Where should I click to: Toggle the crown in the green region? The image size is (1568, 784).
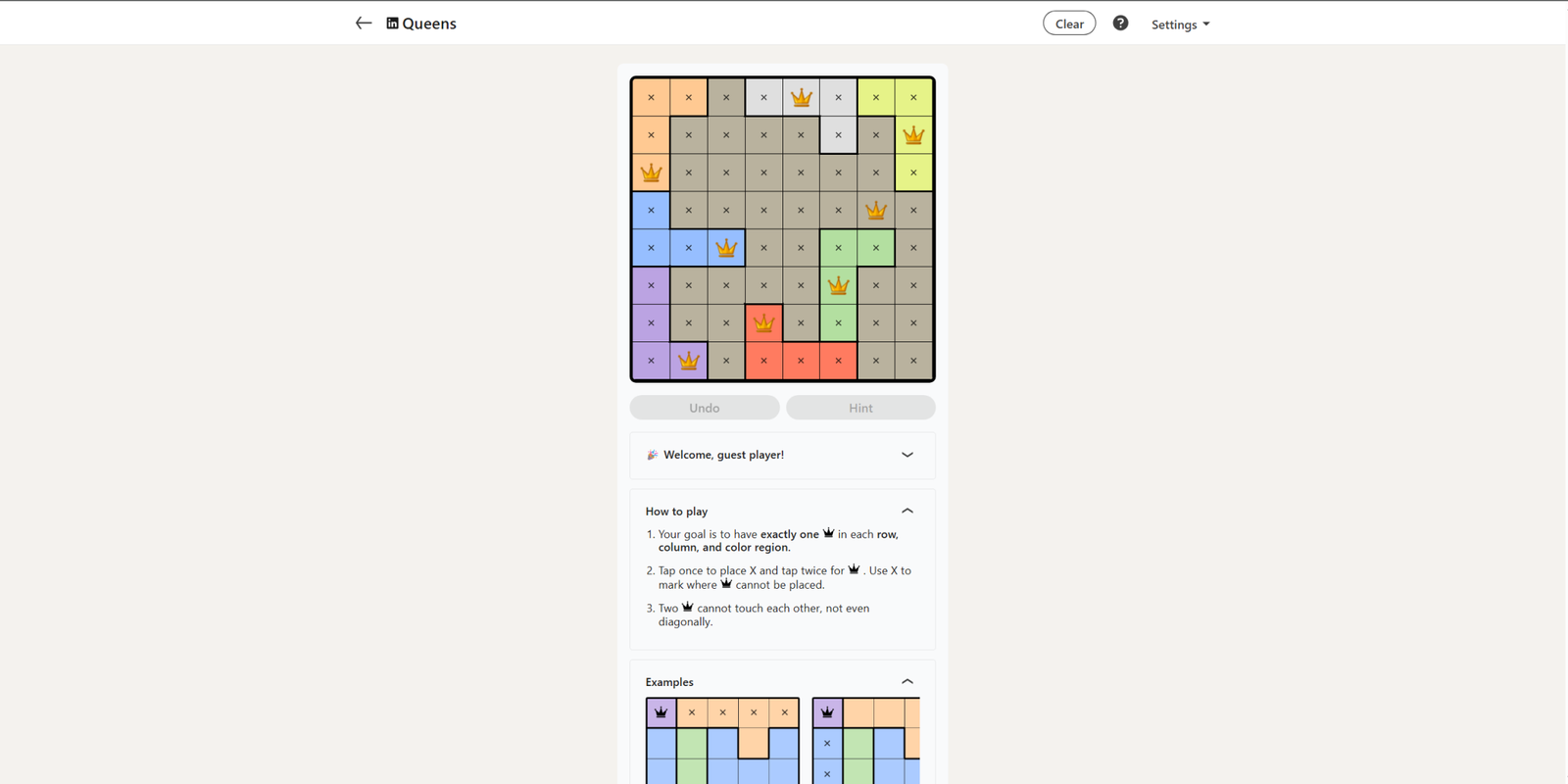point(839,285)
